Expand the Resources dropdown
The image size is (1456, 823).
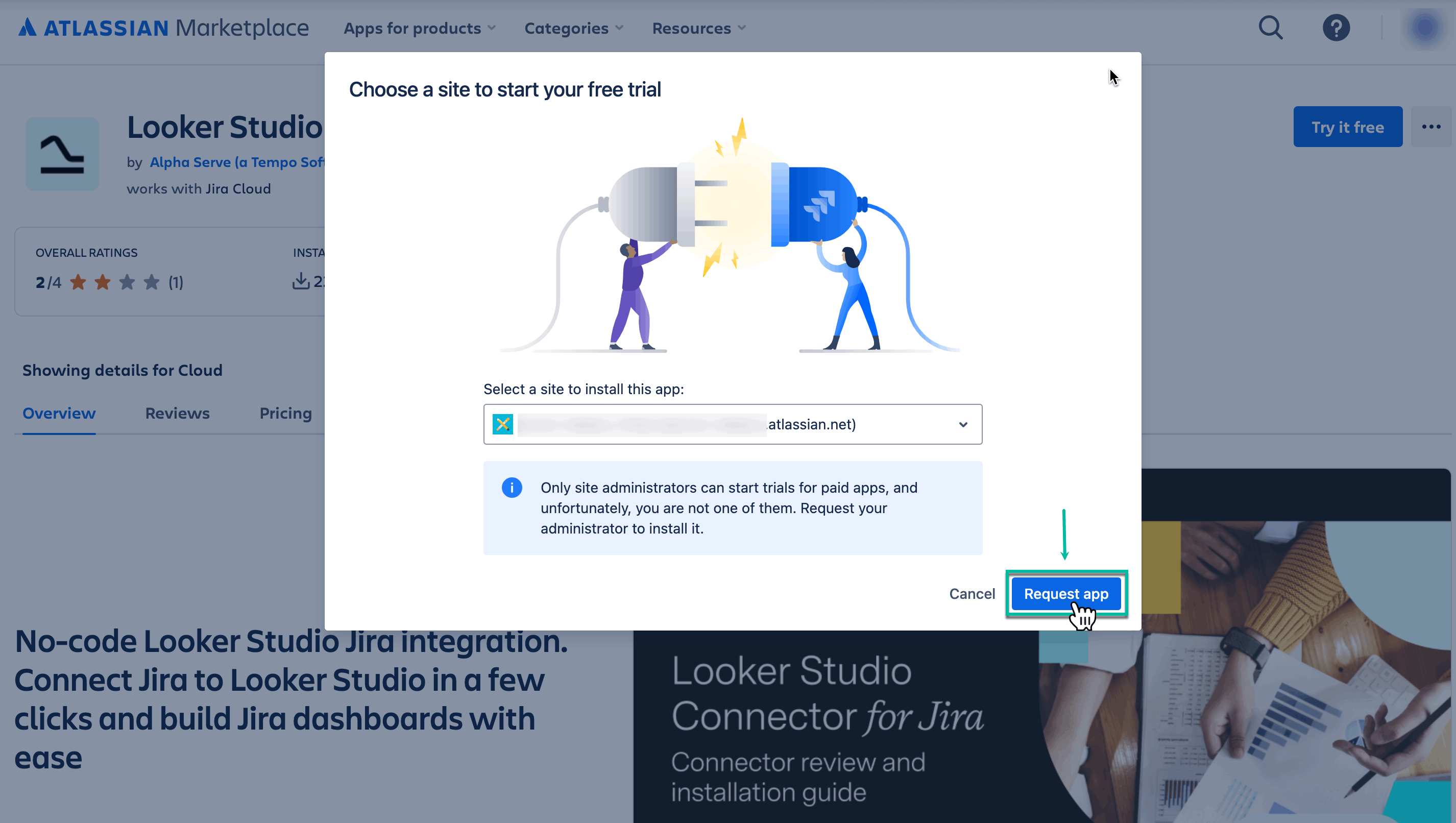698,28
